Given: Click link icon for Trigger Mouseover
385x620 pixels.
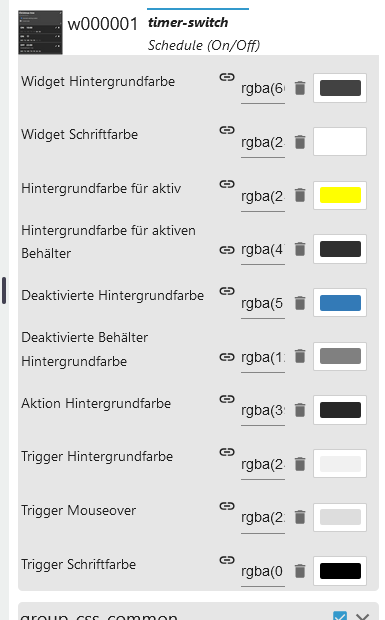Looking at the screenshot, I should [227, 506].
